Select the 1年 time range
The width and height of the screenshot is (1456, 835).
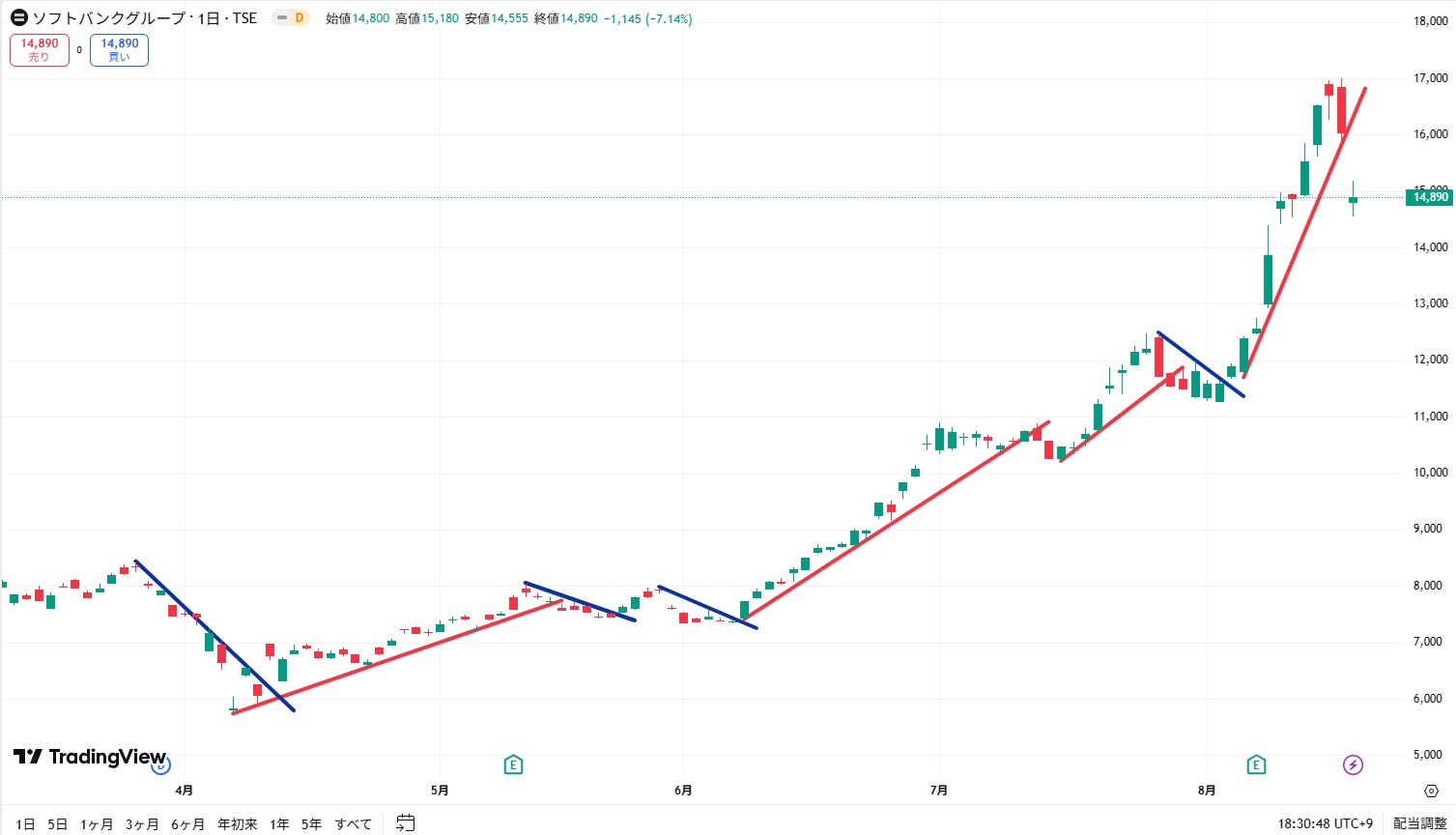[279, 824]
